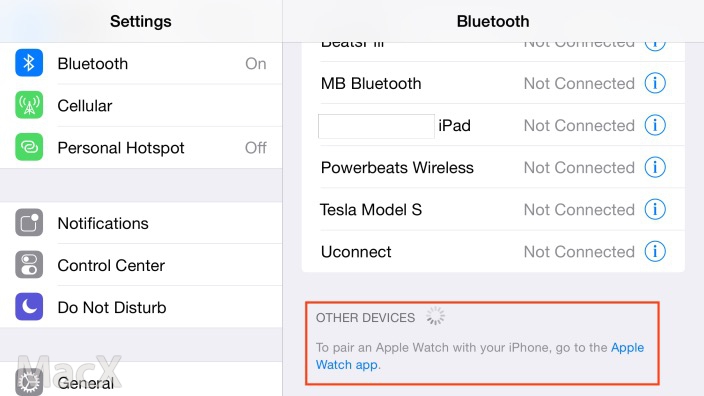This screenshot has width=704, height=396.
Task: Open the Control Center settings row
Action: click(x=141, y=265)
